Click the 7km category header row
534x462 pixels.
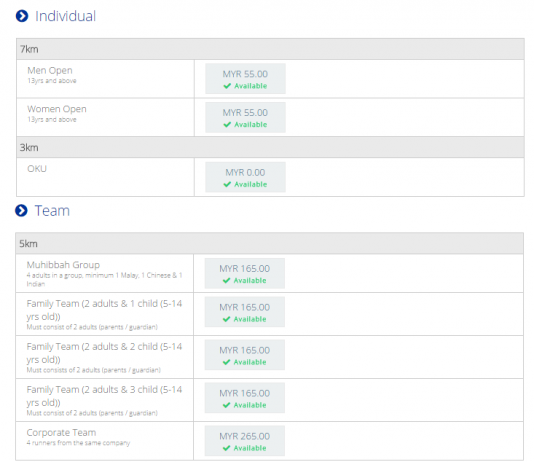tap(270, 49)
